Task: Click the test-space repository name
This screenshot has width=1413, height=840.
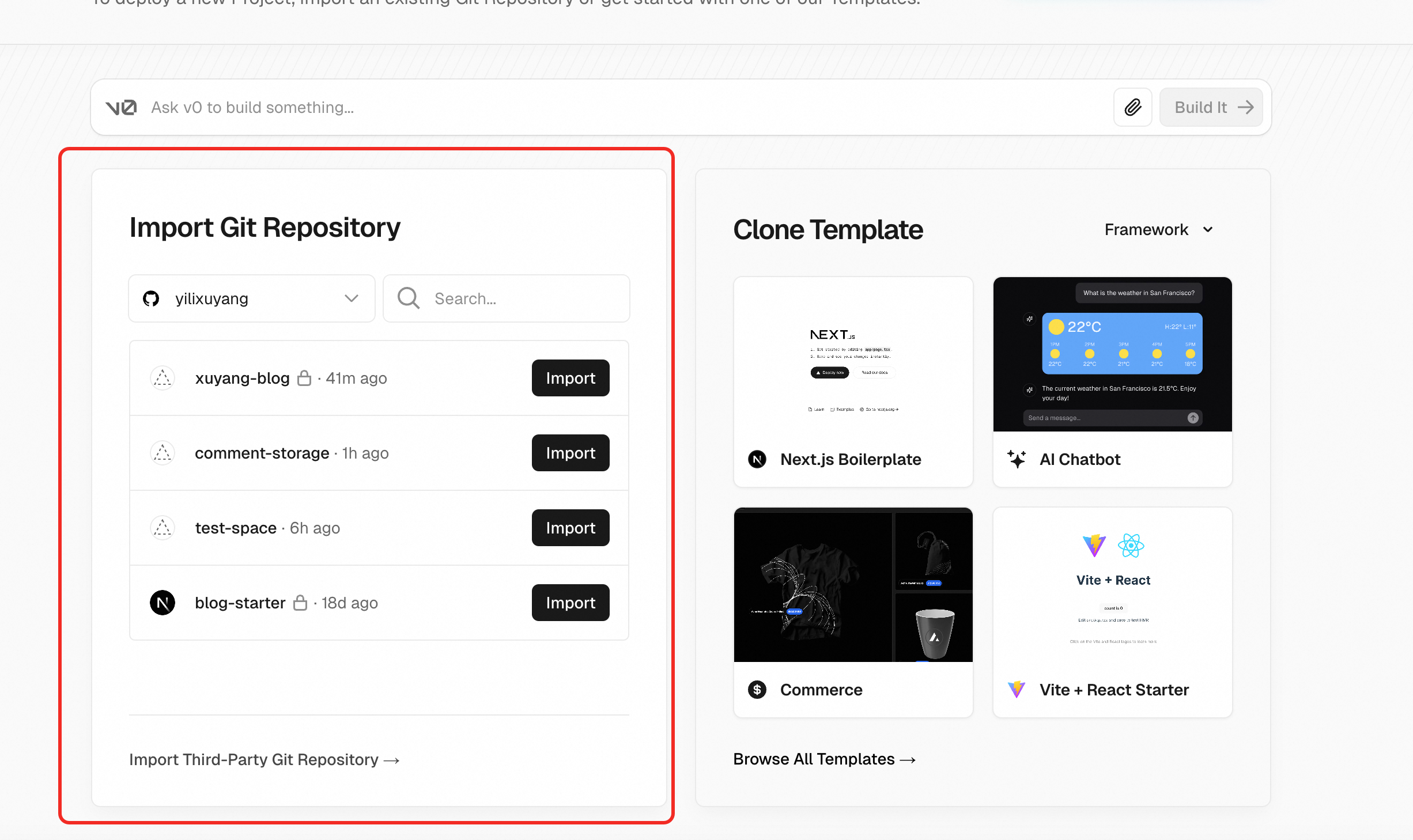Action: (x=236, y=528)
